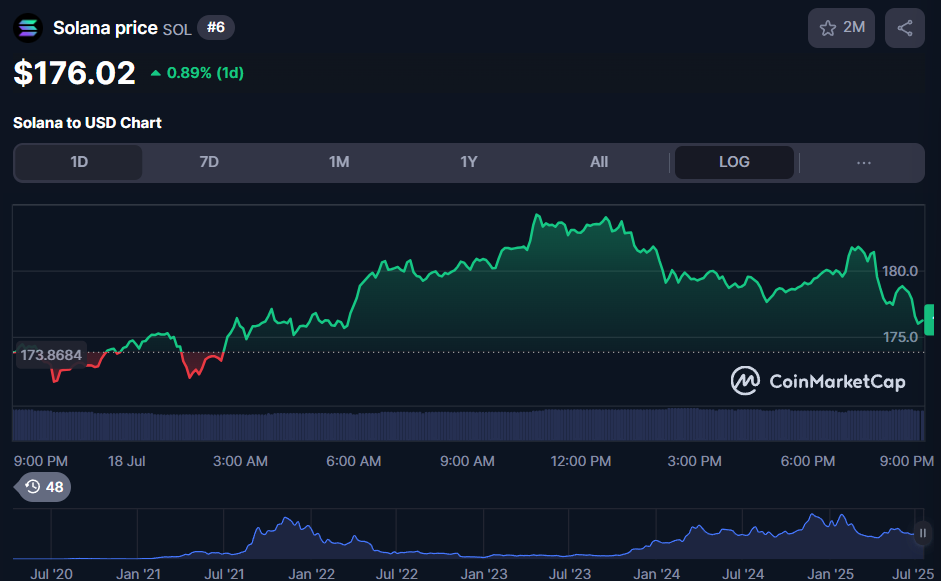Open more chart options ellipsis menu
Image resolution: width=941 pixels, height=581 pixels.
[864, 162]
